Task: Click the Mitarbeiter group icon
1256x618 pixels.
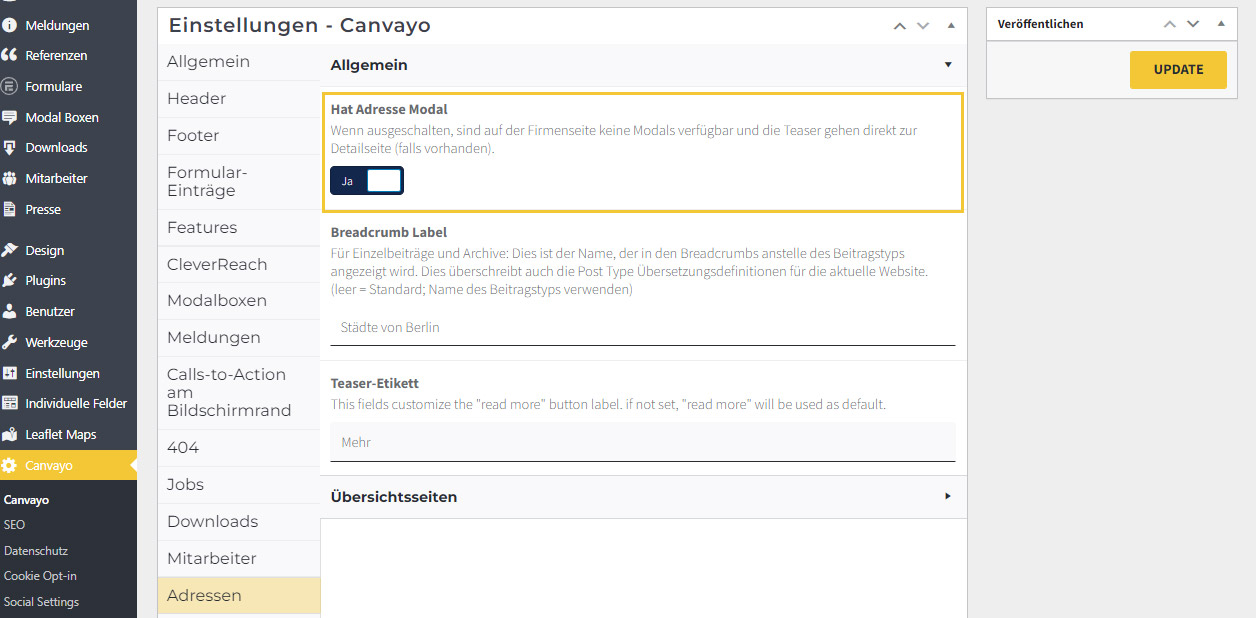Action: click(10, 179)
